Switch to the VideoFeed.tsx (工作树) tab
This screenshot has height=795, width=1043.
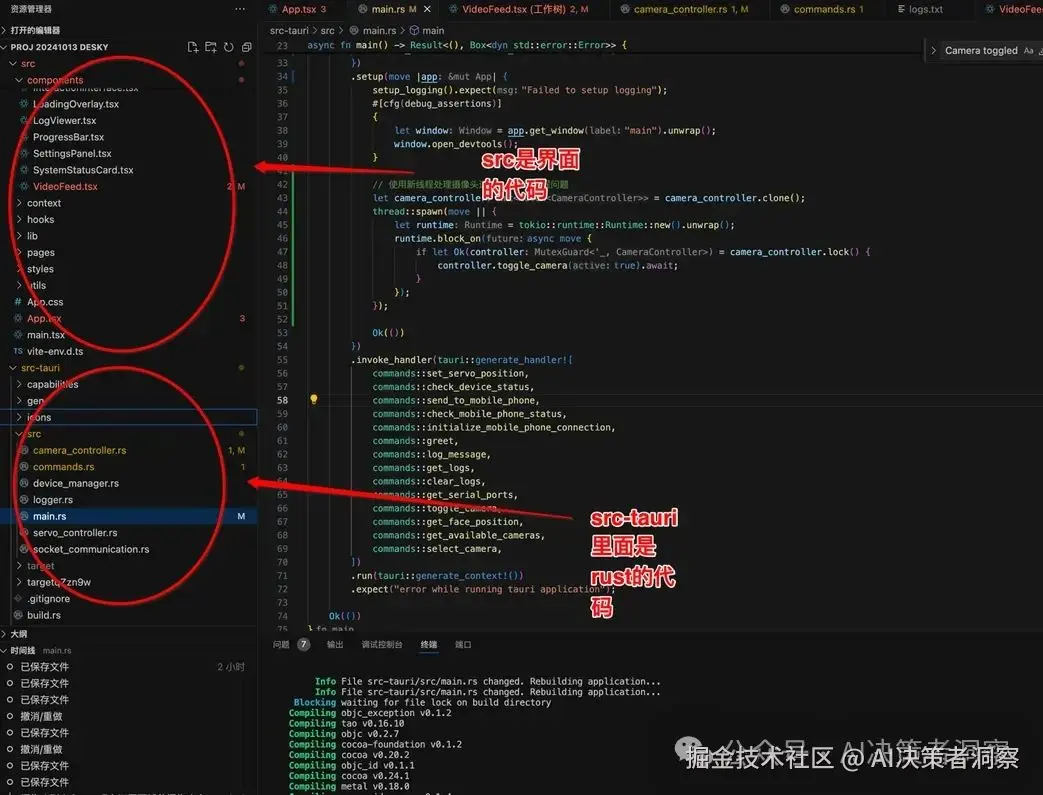[x=525, y=9]
